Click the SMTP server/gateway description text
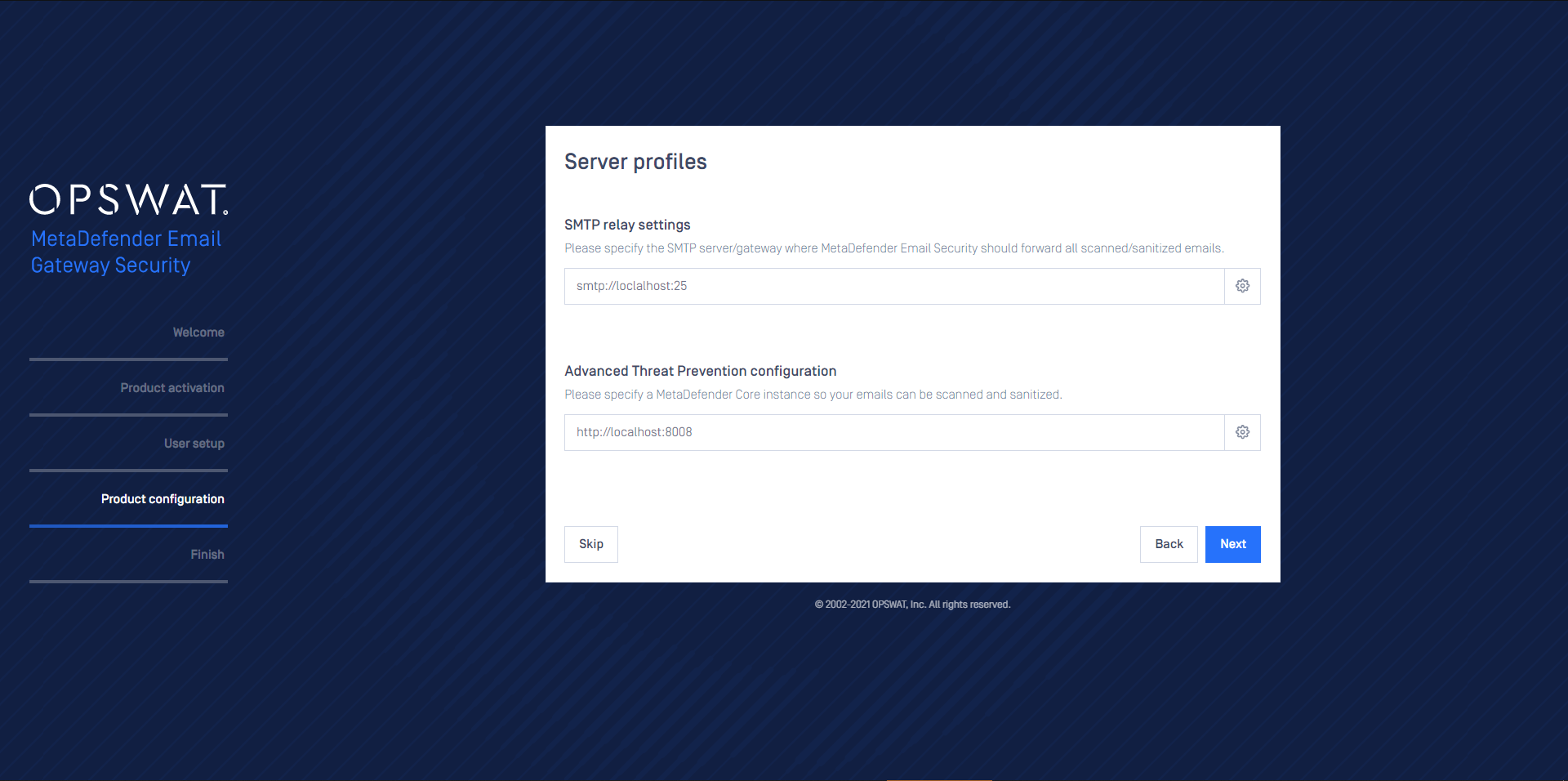Viewport: 1568px width, 781px height. pyautogui.click(x=894, y=248)
